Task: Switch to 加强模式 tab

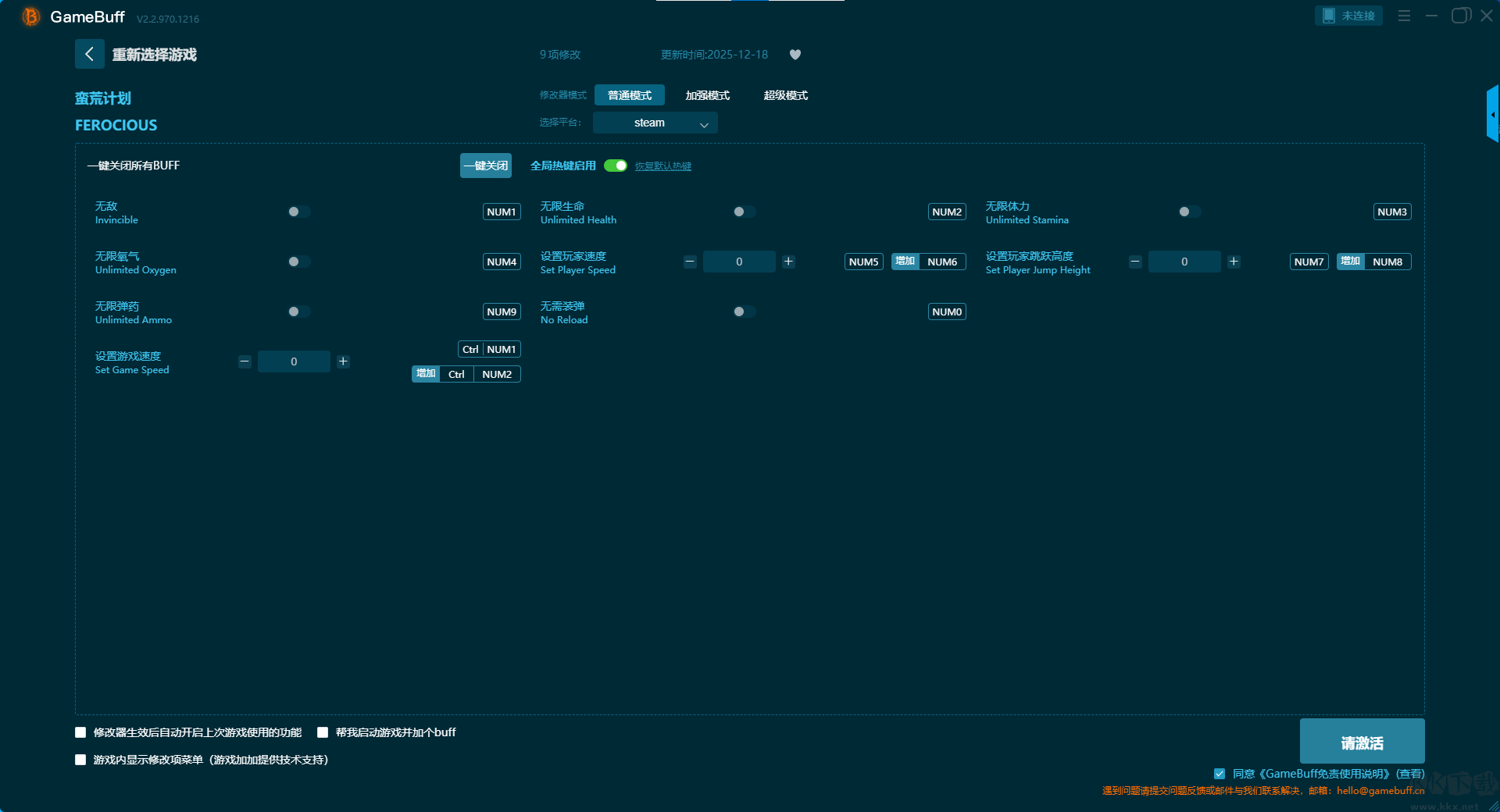Action: (x=707, y=95)
